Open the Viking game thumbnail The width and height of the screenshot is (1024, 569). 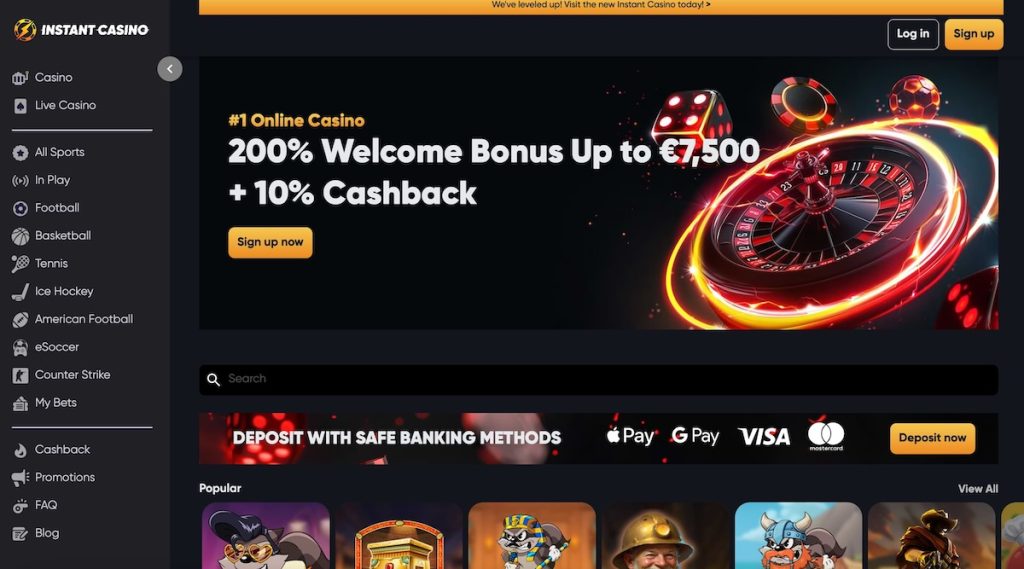point(798,536)
